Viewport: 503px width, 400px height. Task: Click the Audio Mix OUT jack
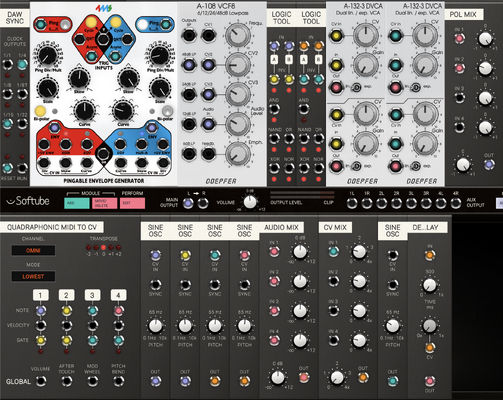coord(304,378)
